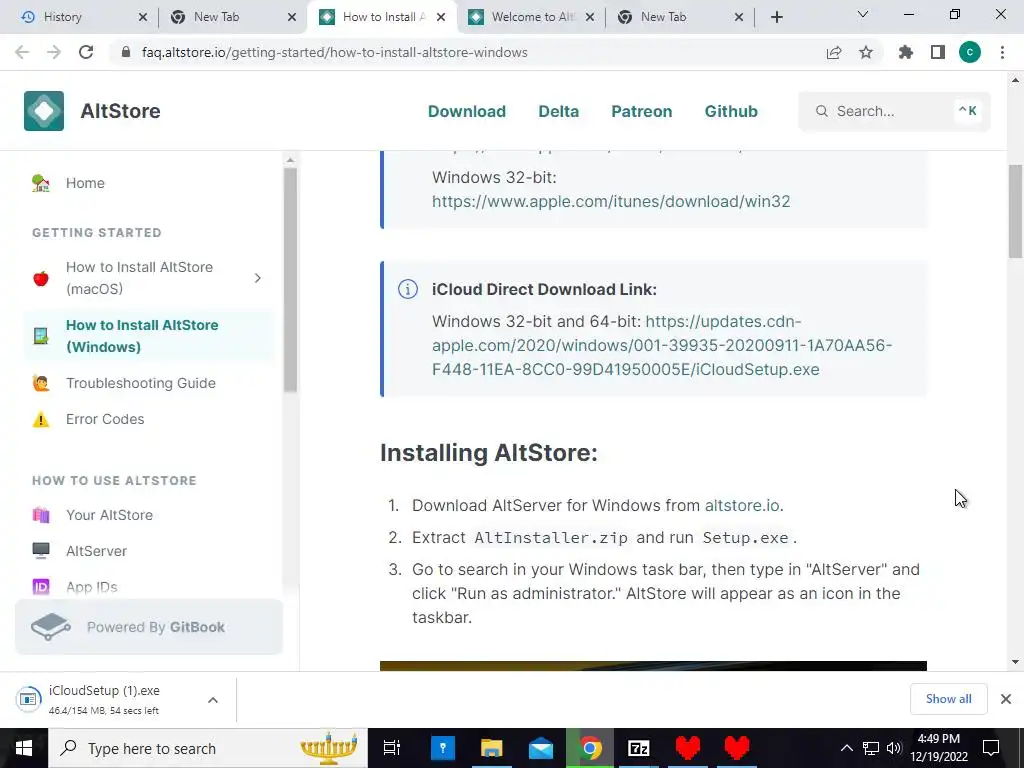This screenshot has width=1024, height=768.
Task: Click Powered By GitBook button
Action: point(149,627)
